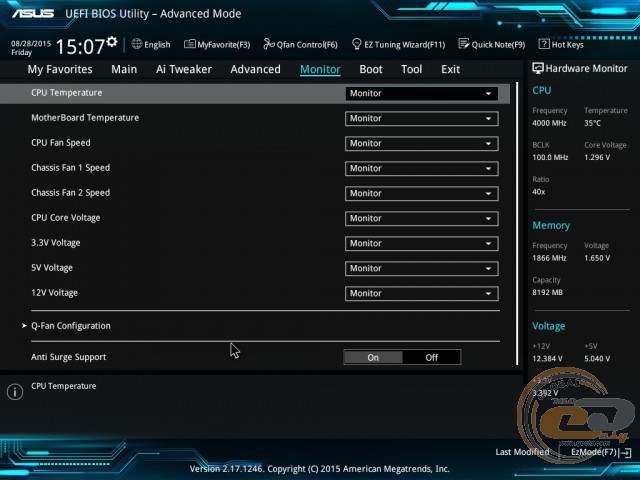Click Qfan Control(F6) label

[307, 44]
